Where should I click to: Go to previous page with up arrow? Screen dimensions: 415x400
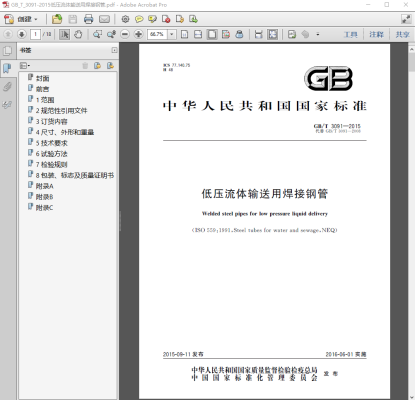click(x=8, y=34)
